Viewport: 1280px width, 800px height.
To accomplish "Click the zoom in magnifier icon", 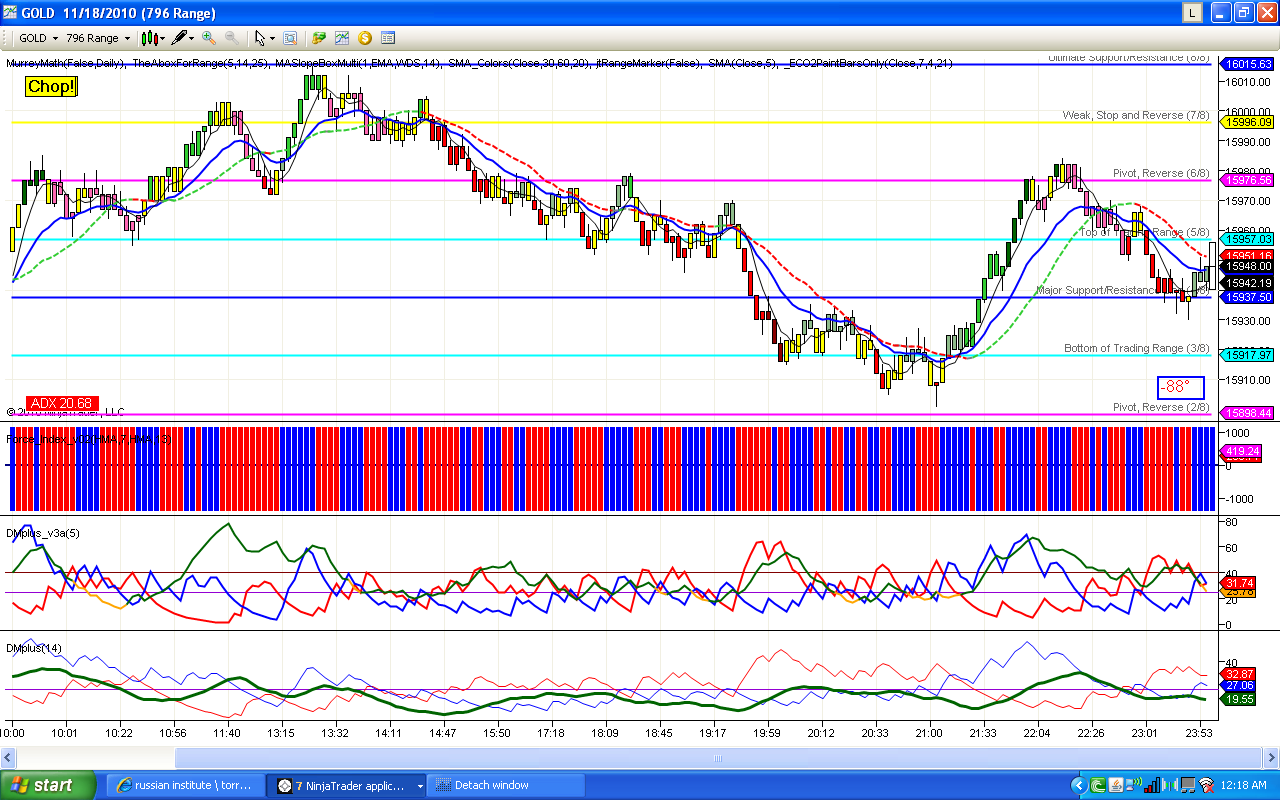I will [x=209, y=38].
